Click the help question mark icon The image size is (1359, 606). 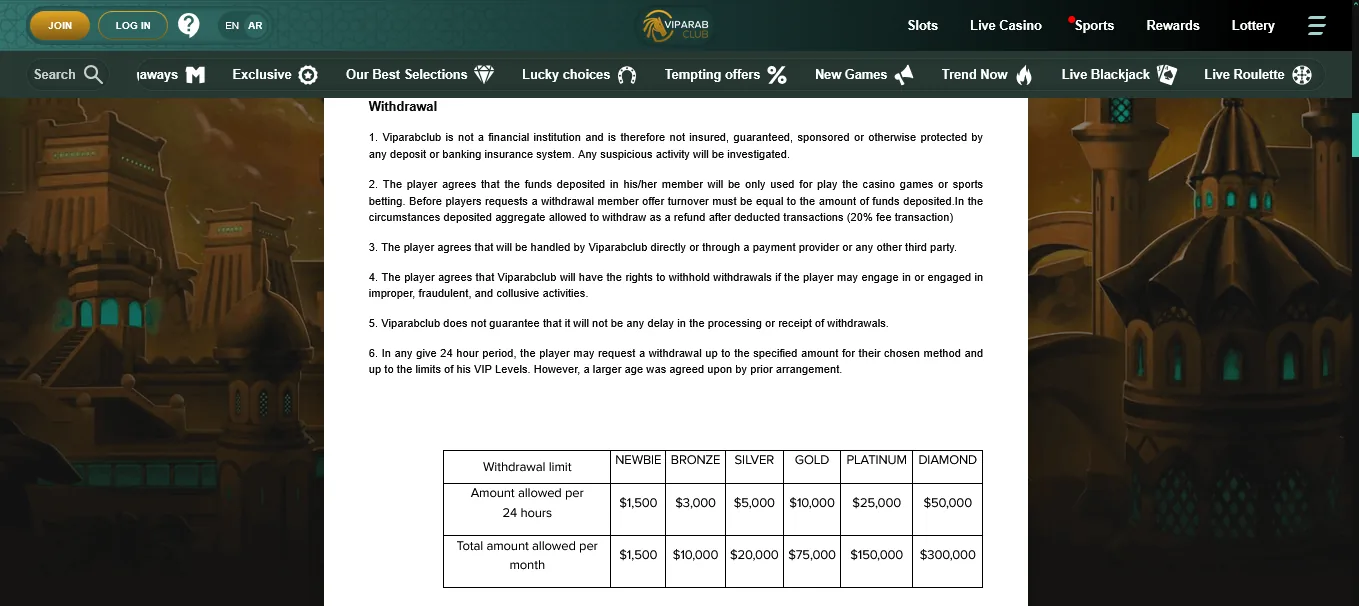coord(188,25)
